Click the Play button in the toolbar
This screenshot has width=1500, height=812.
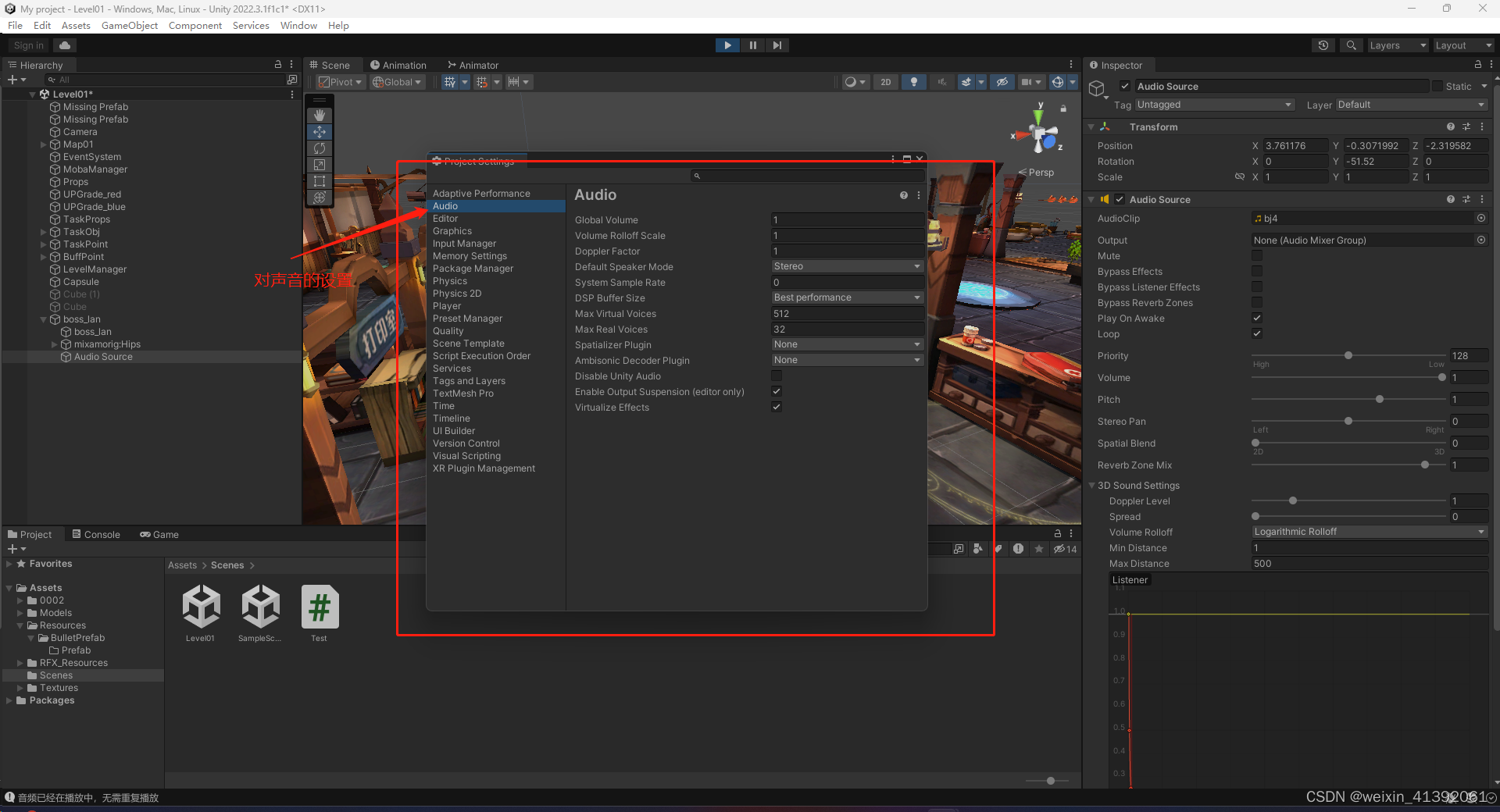click(x=727, y=45)
